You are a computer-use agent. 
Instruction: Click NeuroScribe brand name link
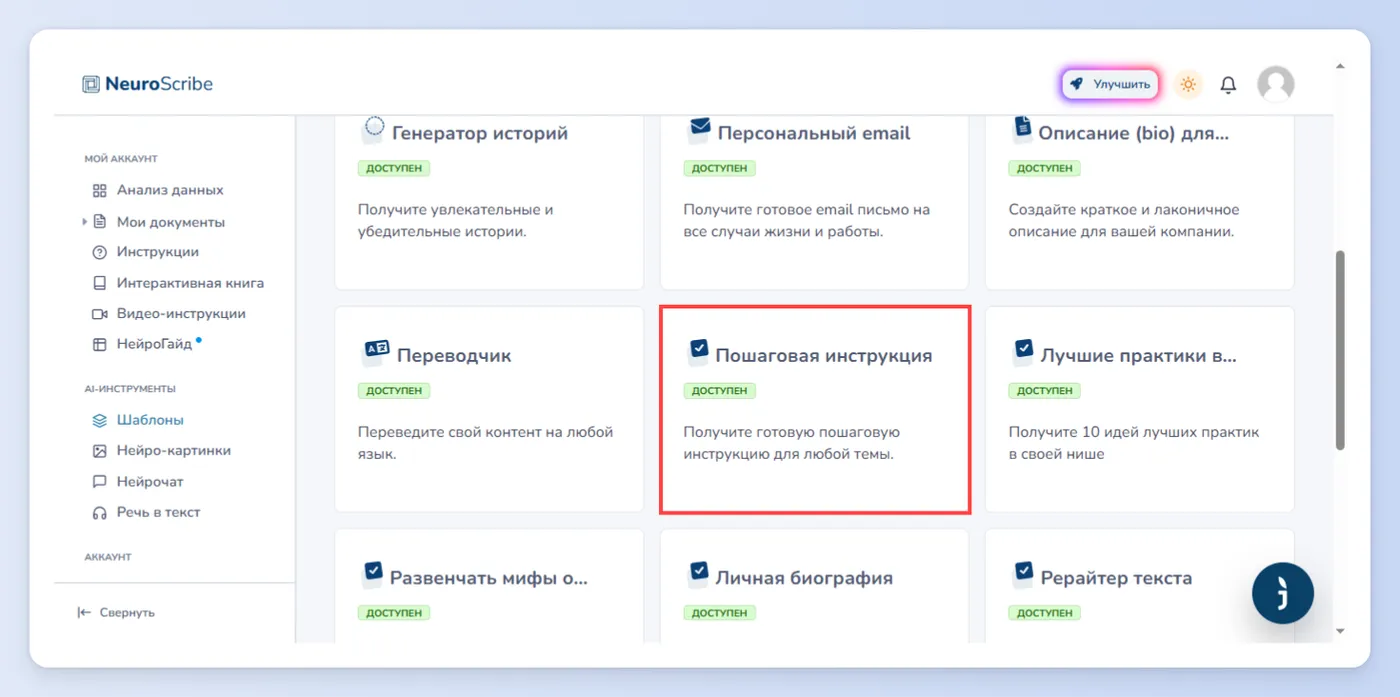coord(159,84)
